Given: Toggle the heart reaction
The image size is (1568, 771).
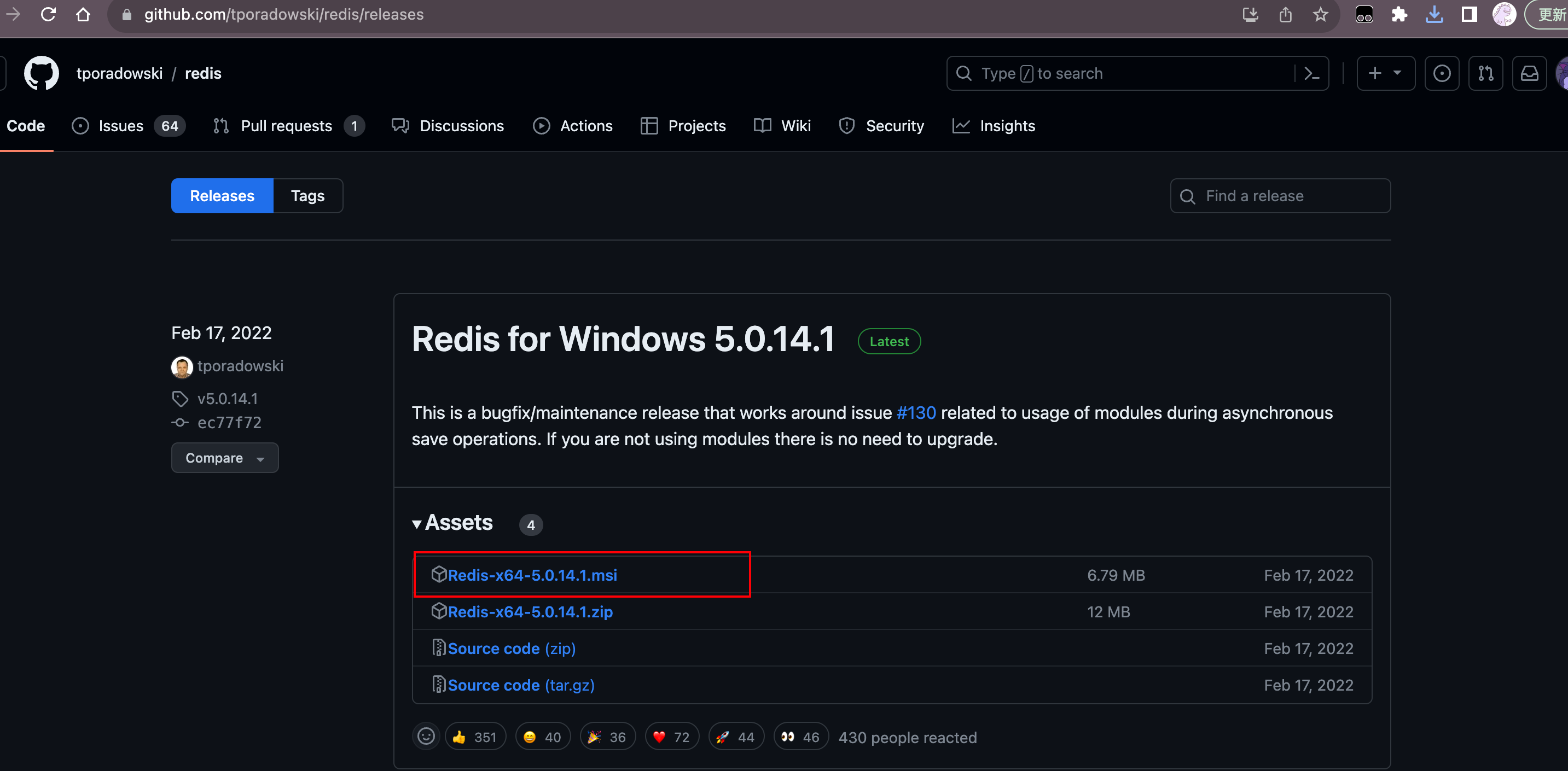Looking at the screenshot, I should click(671, 737).
